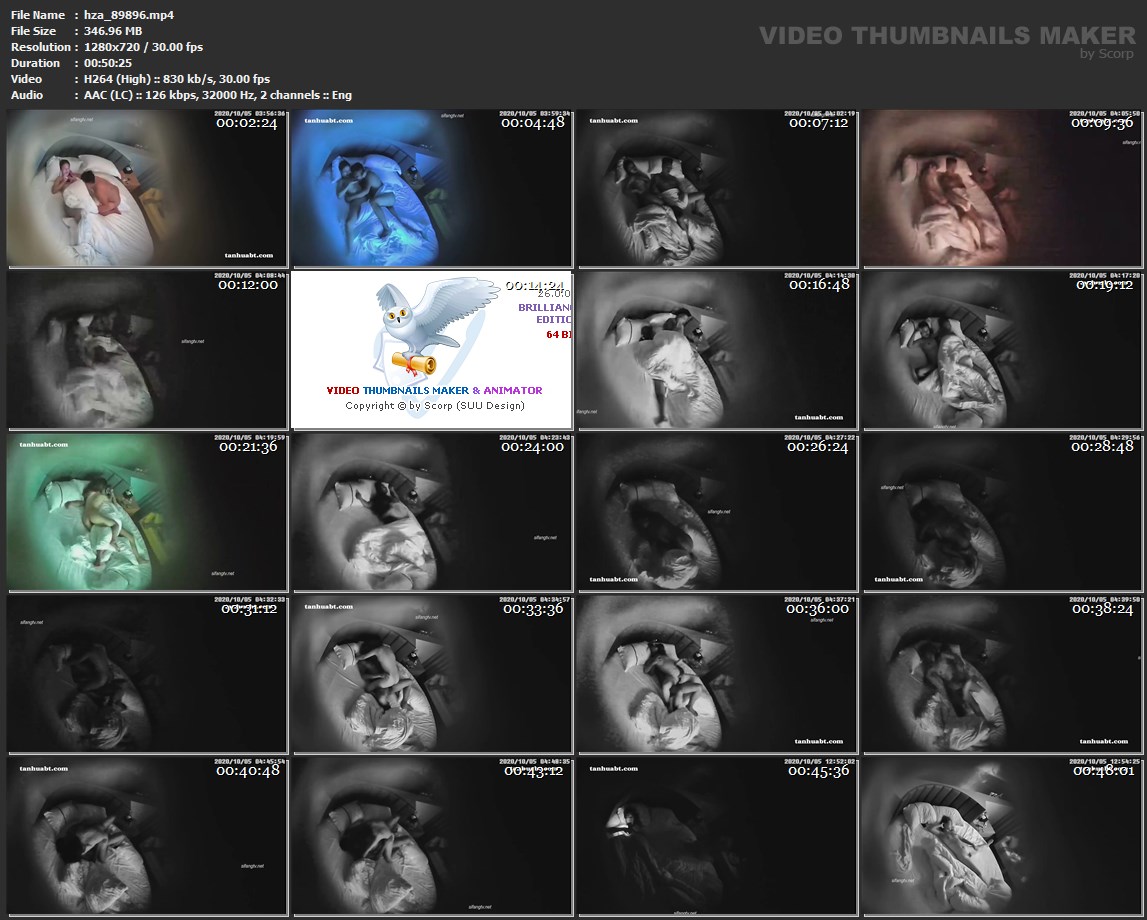This screenshot has width=1147, height=920.
Task: Select the thumbnail stamped 00:16:48
Action: pyautogui.click(x=717, y=350)
